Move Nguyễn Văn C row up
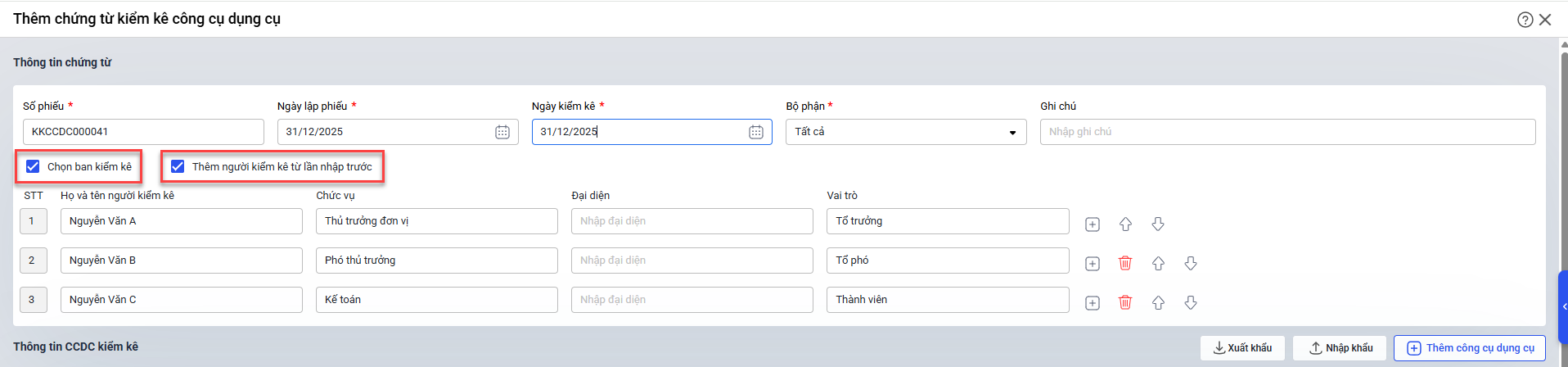Screen dimensions: 1568x367 point(1158,302)
